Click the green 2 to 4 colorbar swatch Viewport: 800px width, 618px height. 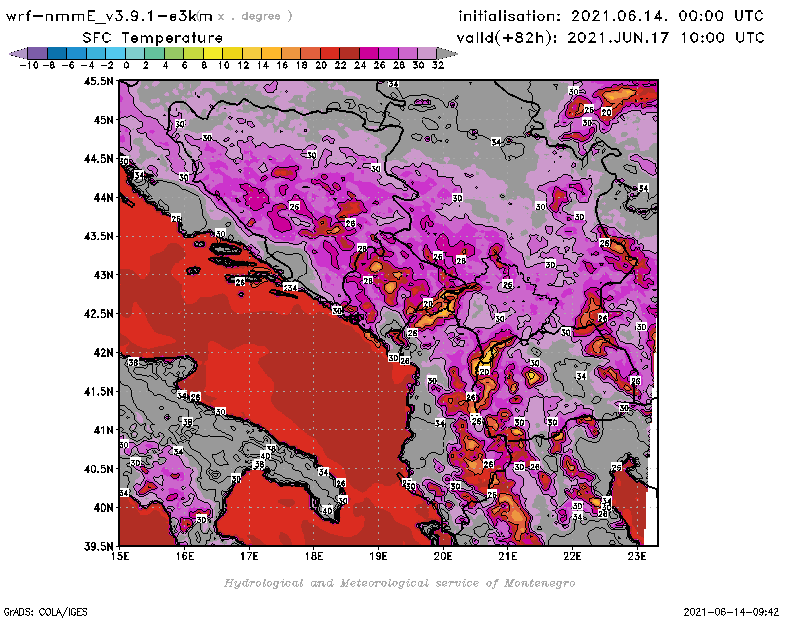tap(155, 54)
